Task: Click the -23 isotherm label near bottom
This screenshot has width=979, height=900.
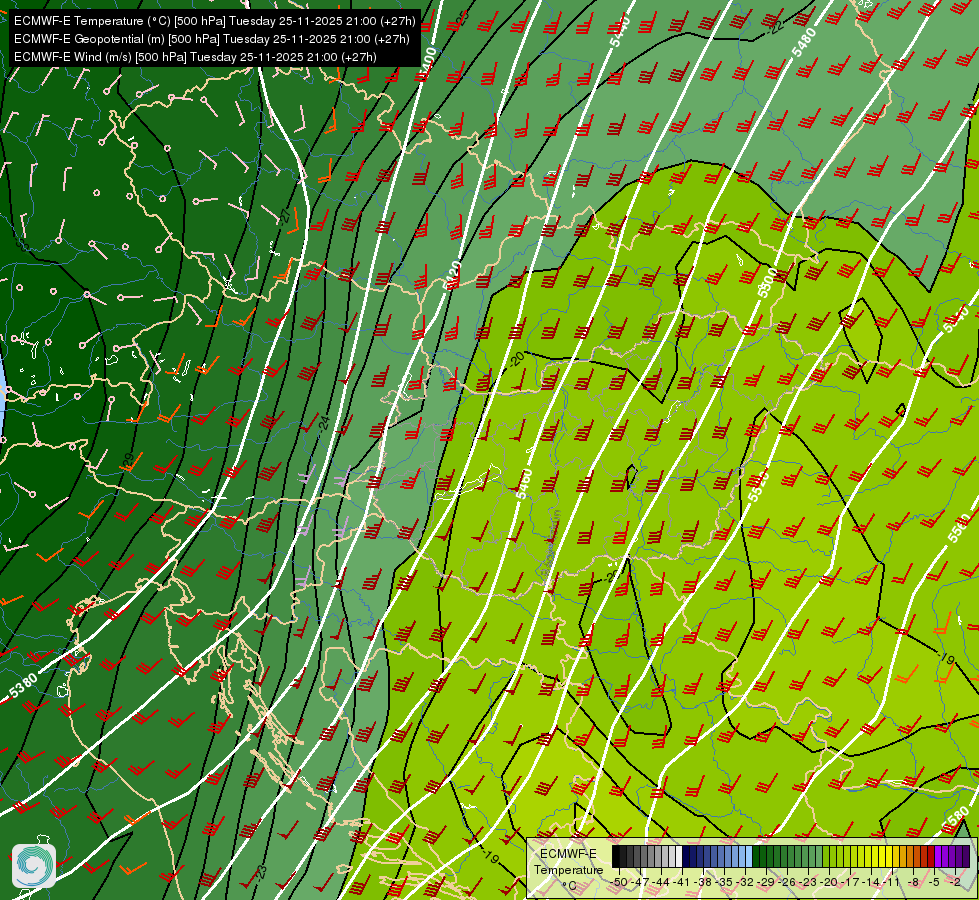Action: tap(261, 871)
